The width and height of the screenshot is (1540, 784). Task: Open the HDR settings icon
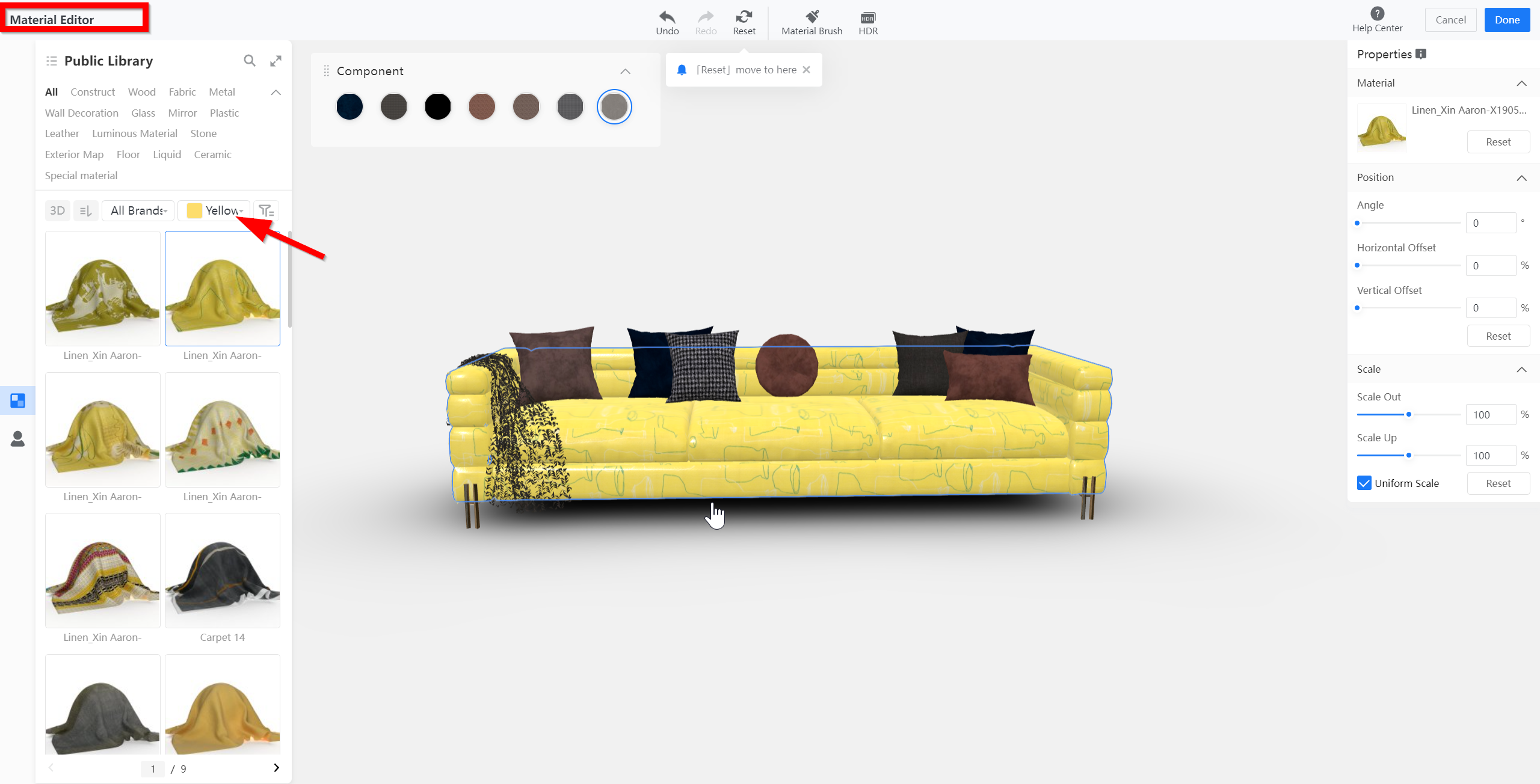pos(867,17)
